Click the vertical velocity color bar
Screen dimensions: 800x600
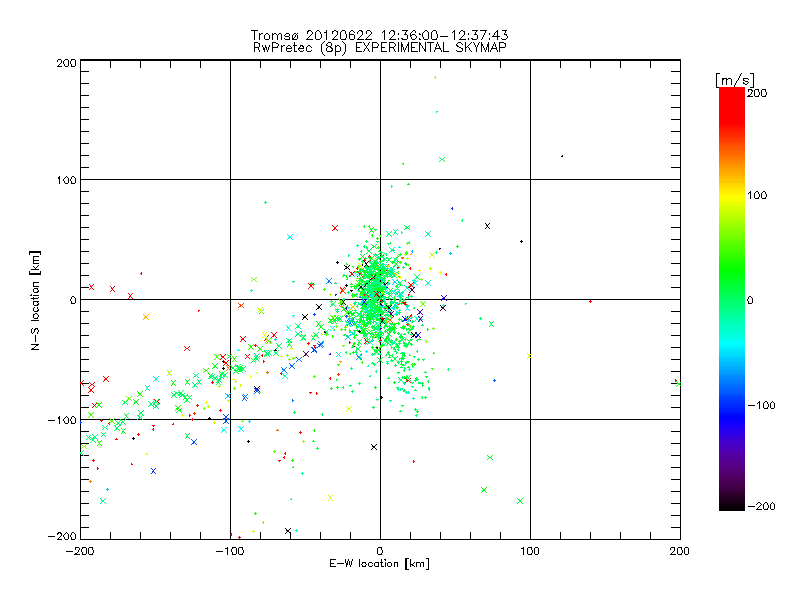click(x=732, y=299)
